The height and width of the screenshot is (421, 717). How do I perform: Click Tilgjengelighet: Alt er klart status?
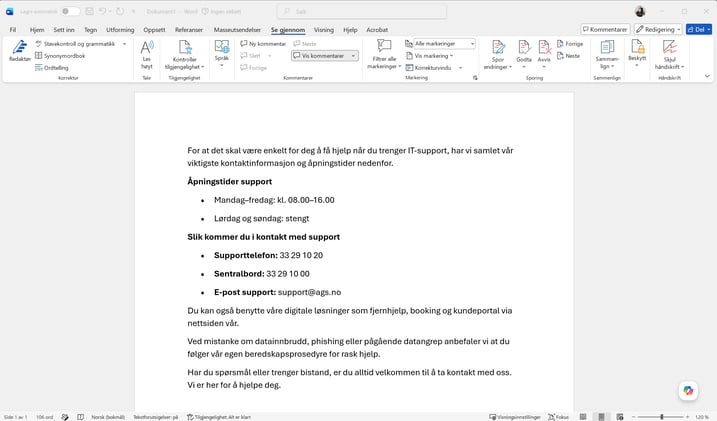point(219,417)
